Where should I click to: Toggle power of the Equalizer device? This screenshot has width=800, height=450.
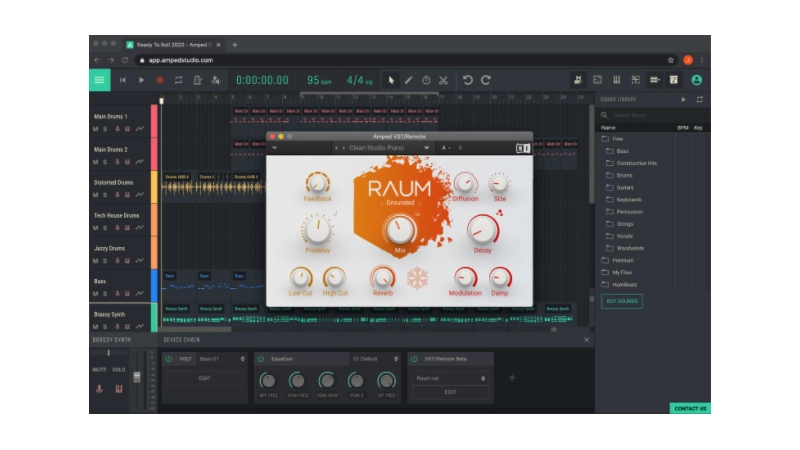[x=261, y=359]
